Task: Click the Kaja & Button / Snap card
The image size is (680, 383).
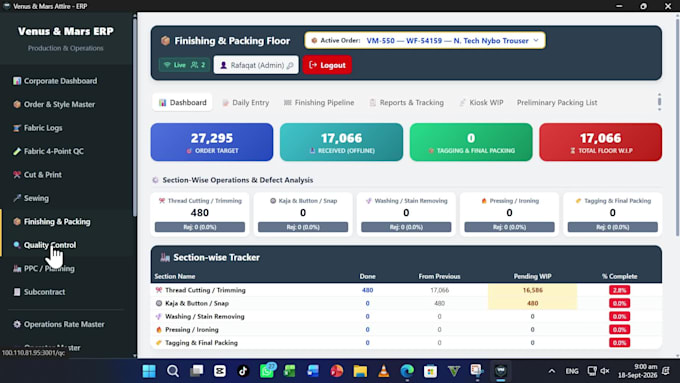Action: click(x=303, y=214)
